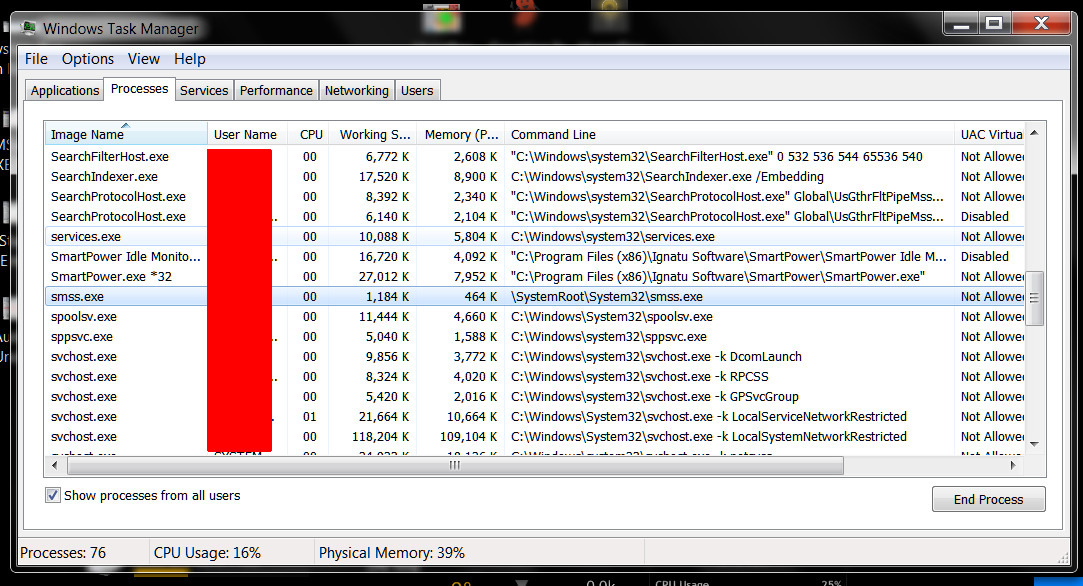1083x586 pixels.
Task: Click the 109,104 K memory value
Action: pyautogui.click(x=468, y=437)
